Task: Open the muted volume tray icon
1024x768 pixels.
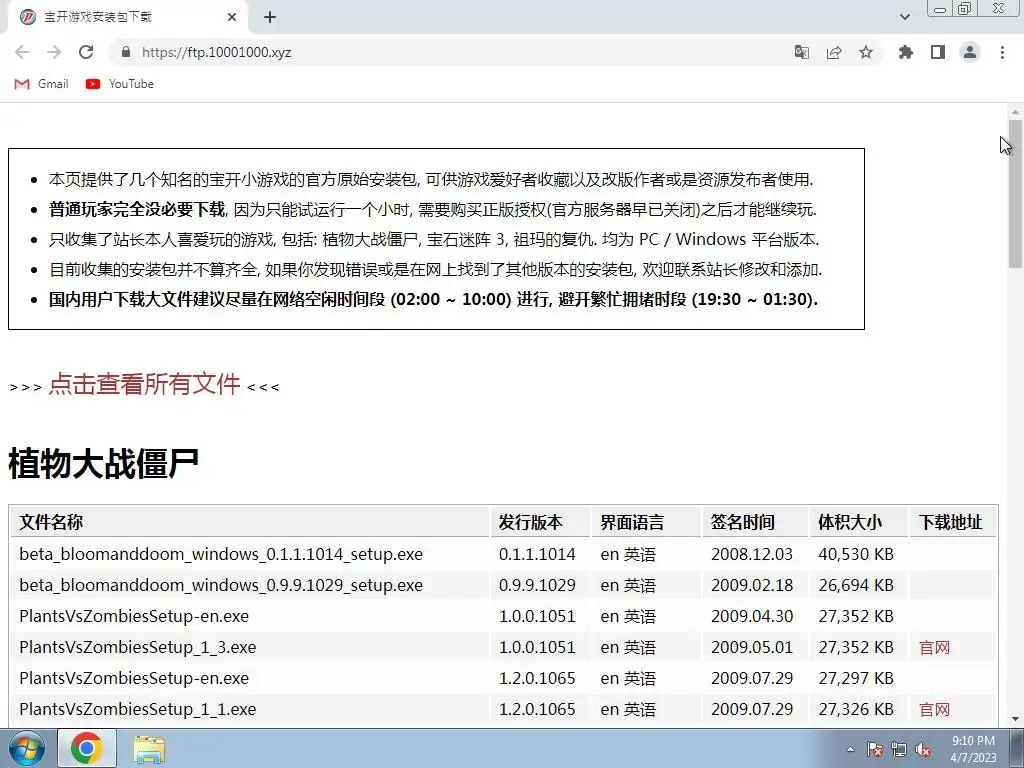Action: click(923, 749)
